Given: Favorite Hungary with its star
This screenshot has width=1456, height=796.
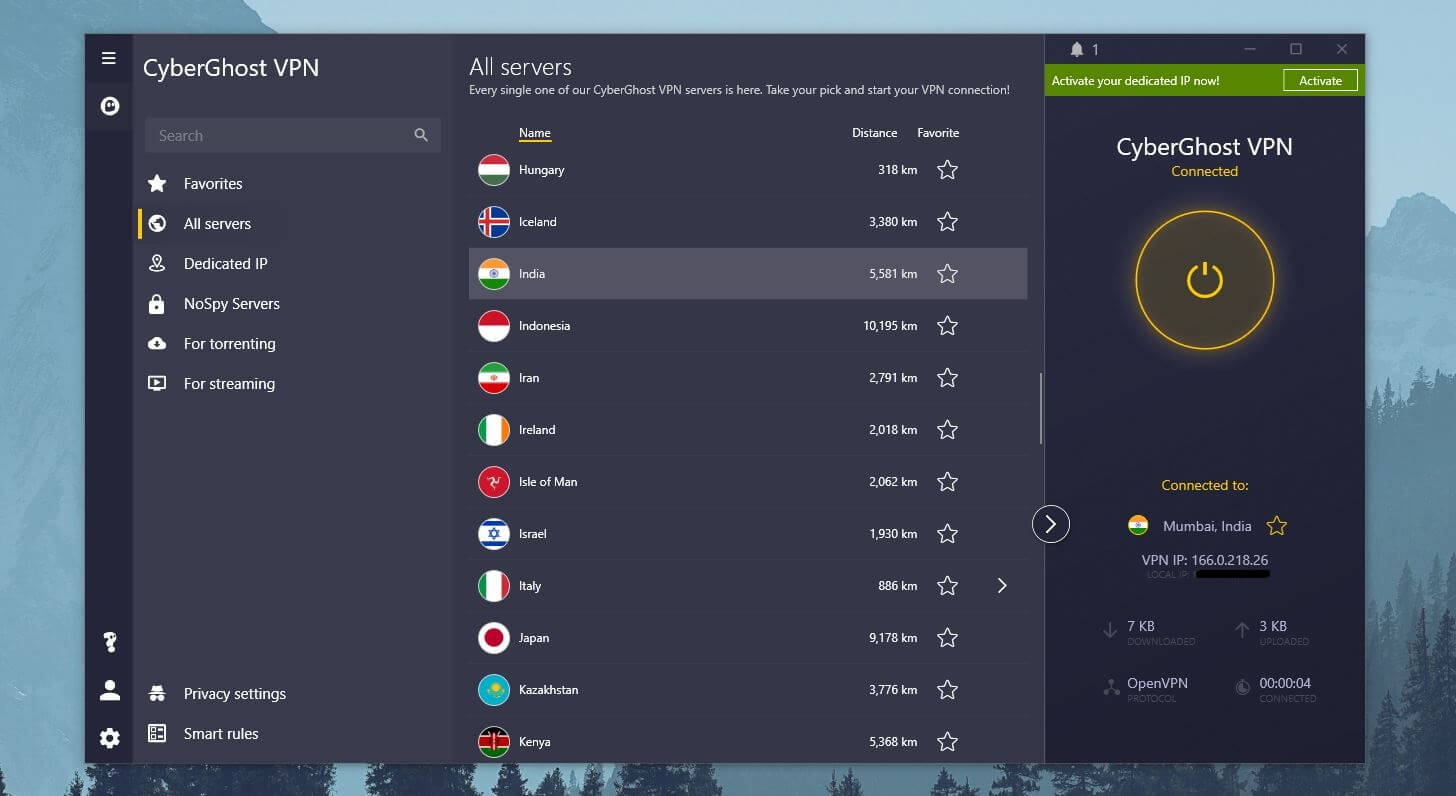Looking at the screenshot, I should click(x=947, y=170).
